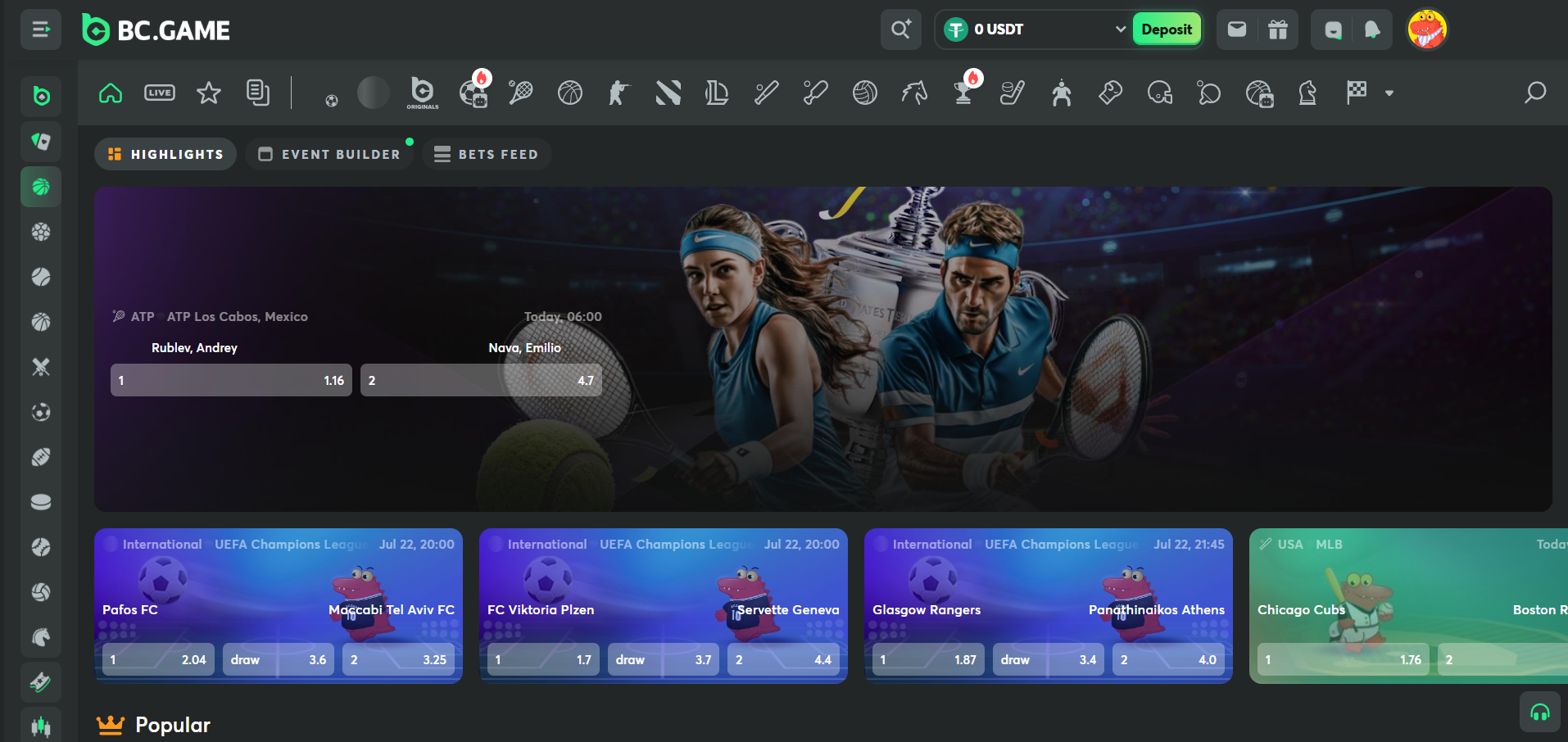
Task: Pick FC Viktoria Plzen at 1.7
Action: (543, 659)
